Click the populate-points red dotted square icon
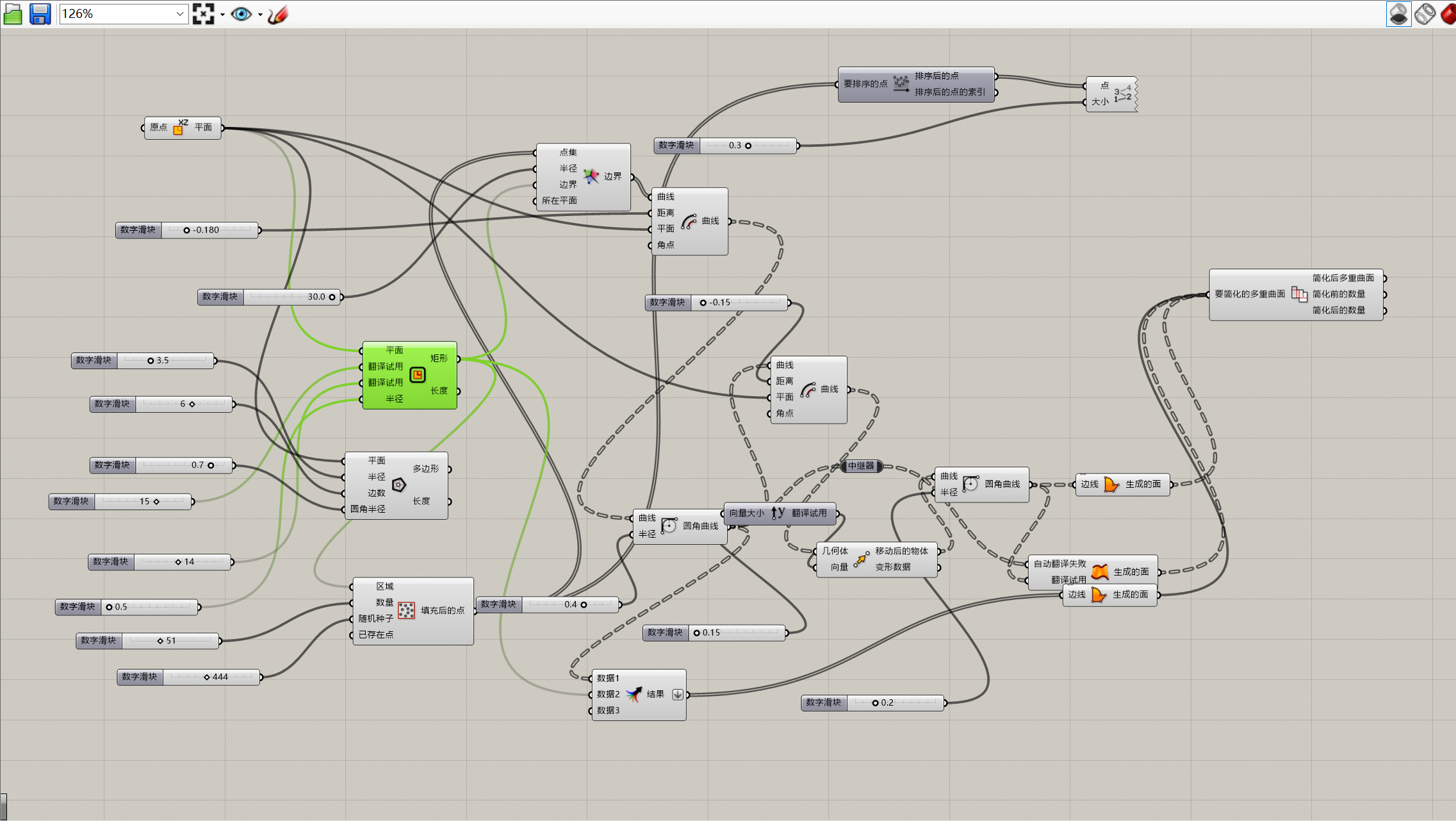This screenshot has height=821, width=1456. [x=406, y=610]
